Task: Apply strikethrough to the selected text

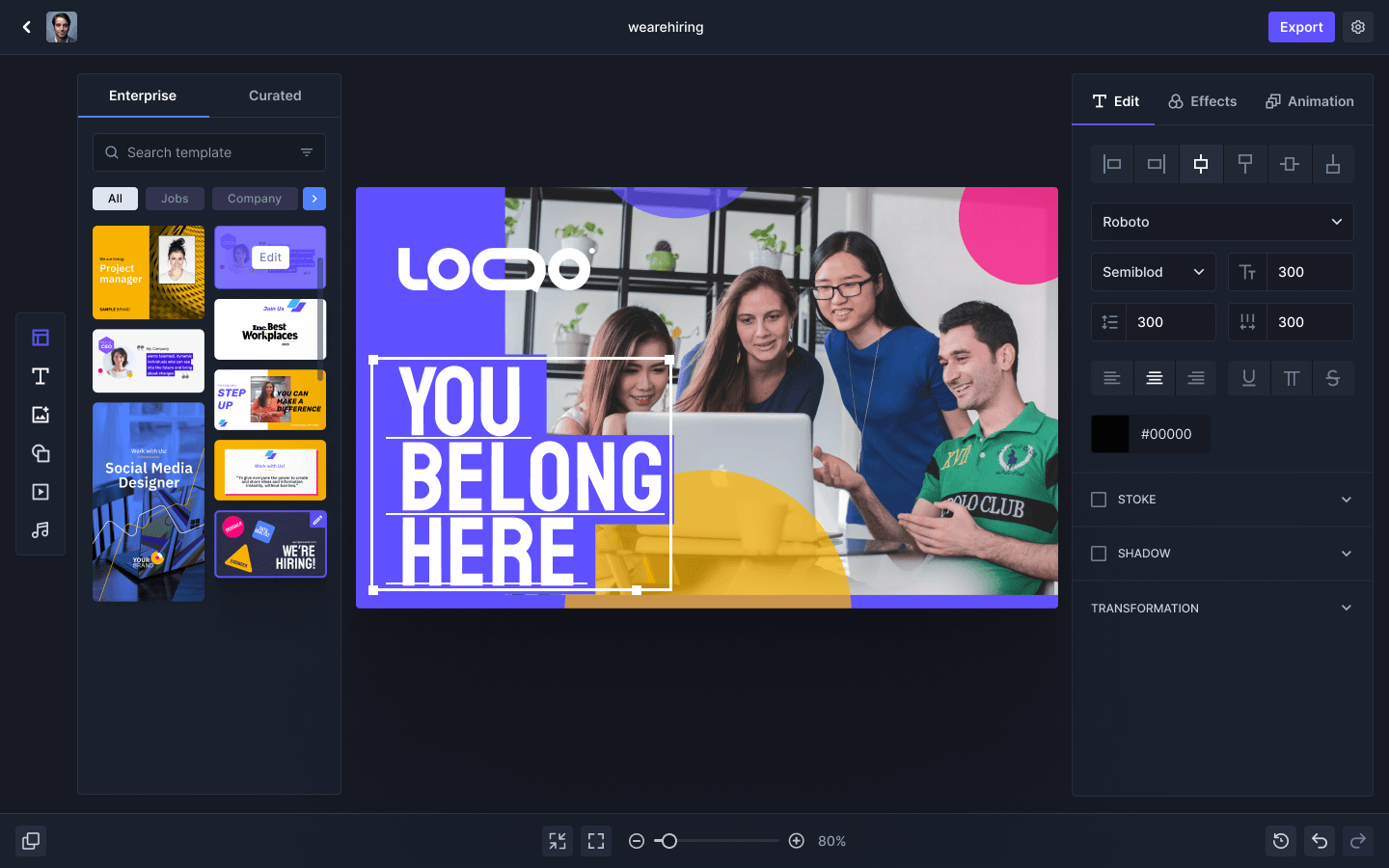Action: 1333,378
